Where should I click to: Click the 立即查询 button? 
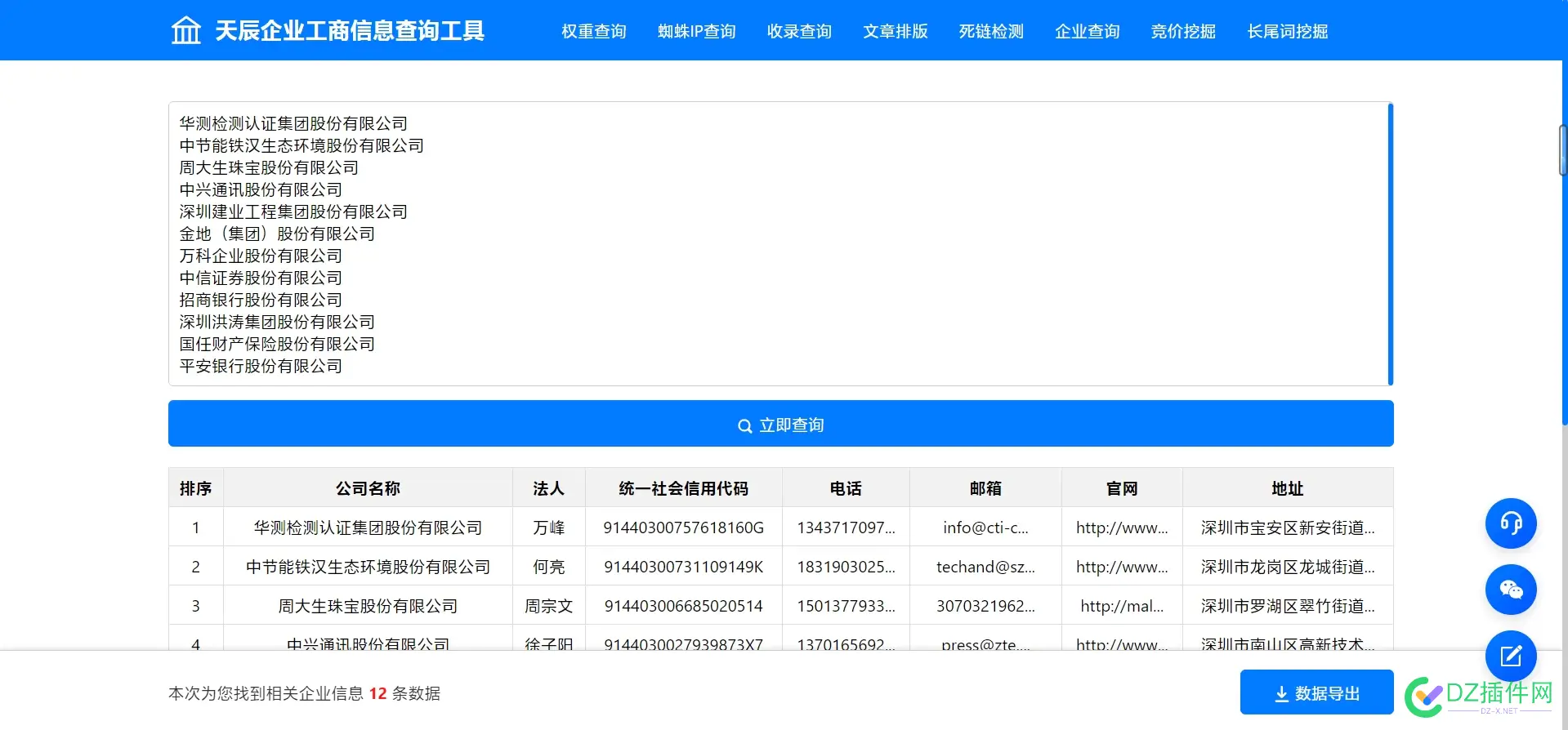(781, 423)
